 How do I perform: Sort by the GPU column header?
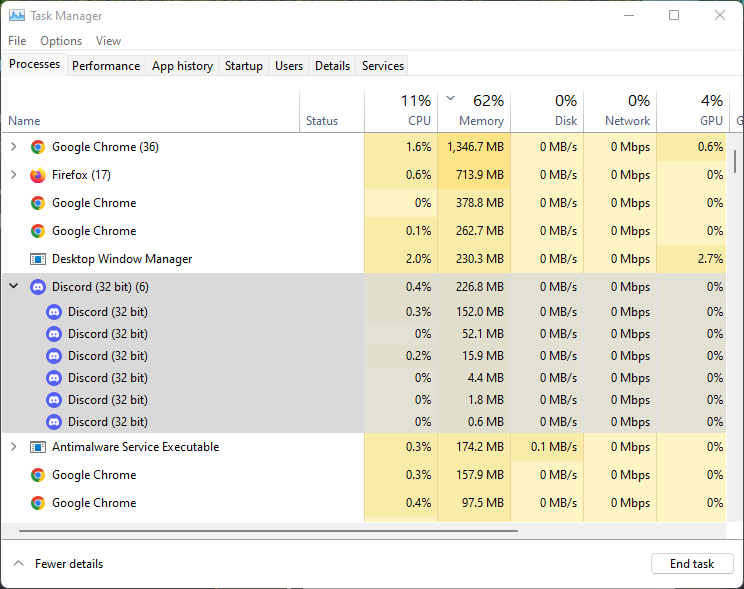[x=693, y=112]
